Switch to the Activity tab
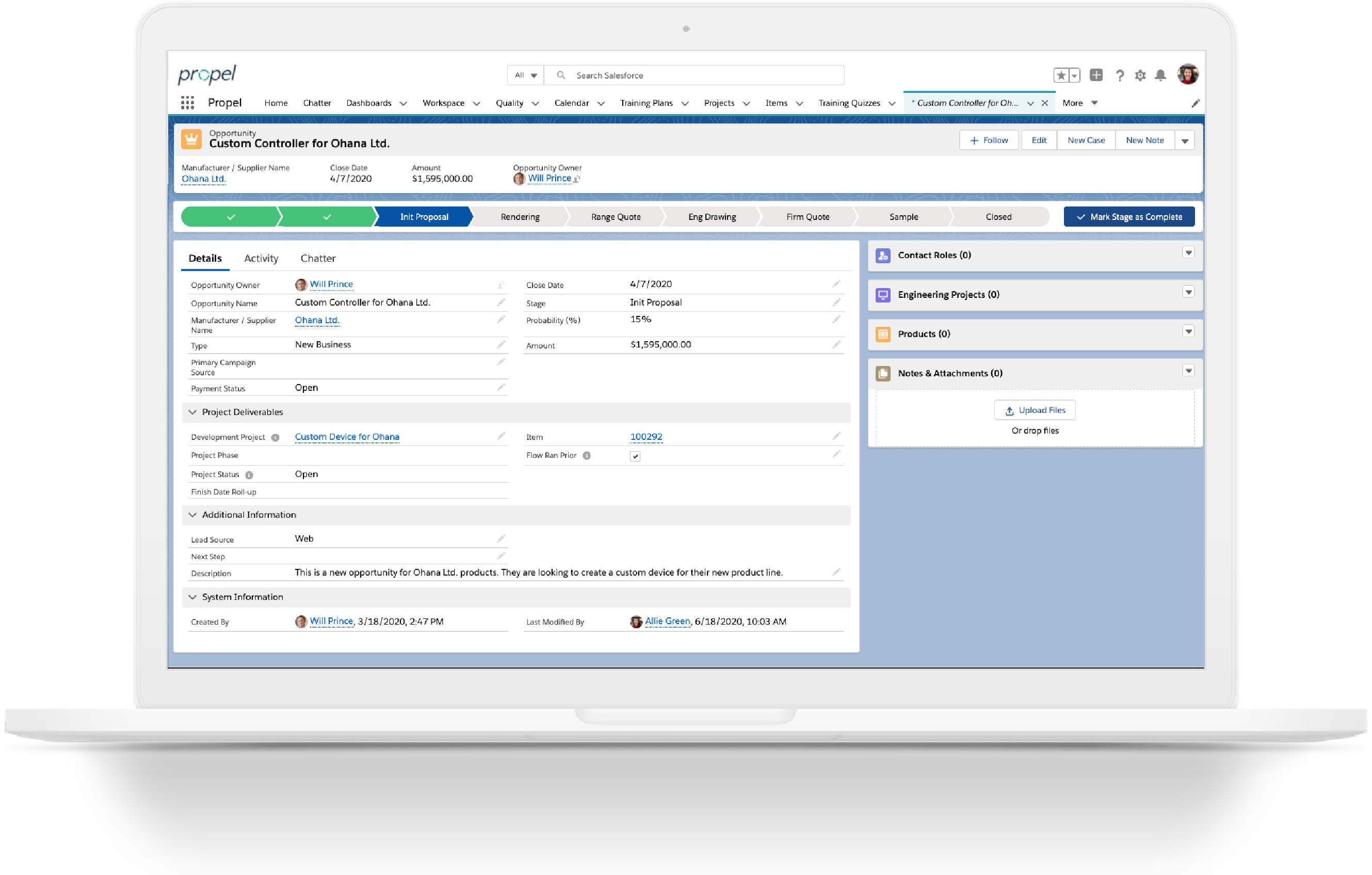 (261, 258)
